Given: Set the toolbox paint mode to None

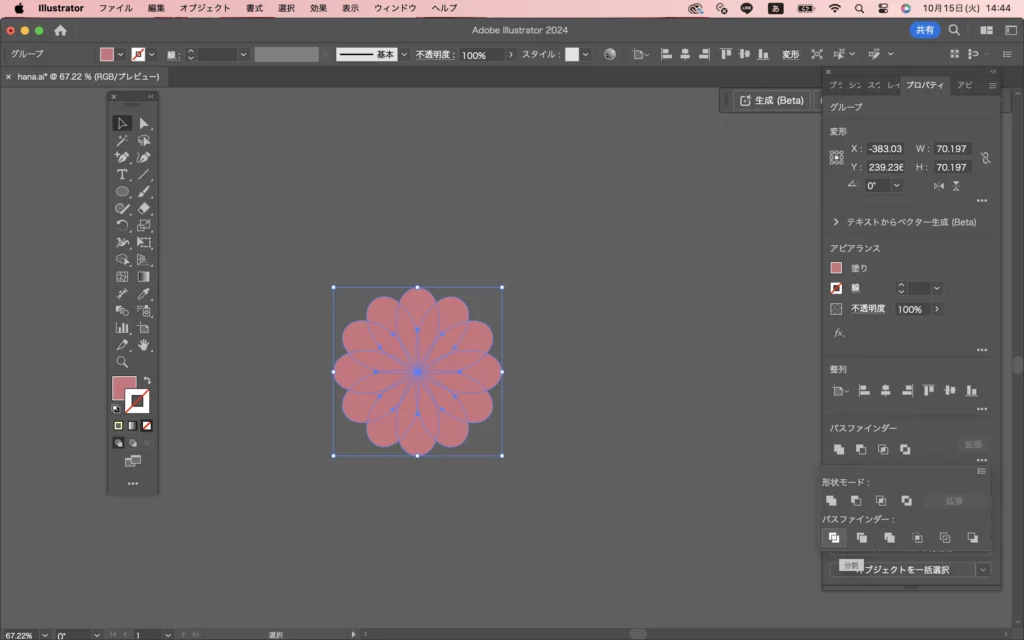Looking at the screenshot, I should point(147,426).
